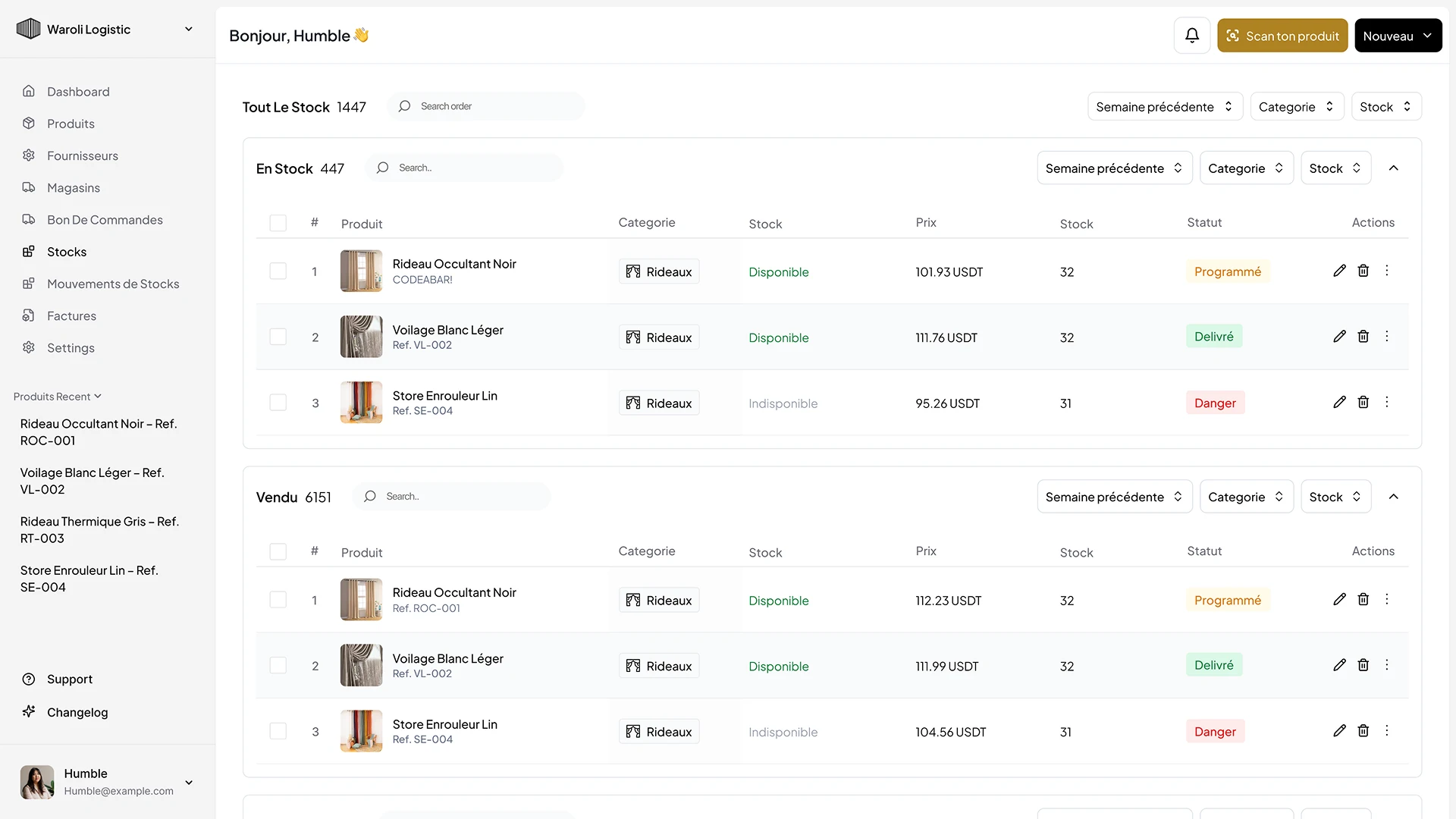Click the Support help icon
Viewport: 1456px width, 819px height.
click(29, 679)
